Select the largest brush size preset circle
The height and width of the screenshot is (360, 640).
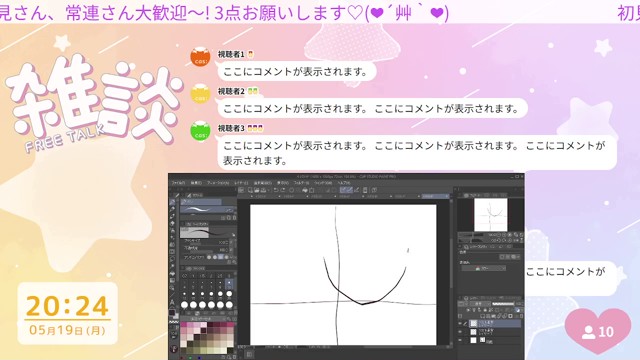[x=229, y=304]
